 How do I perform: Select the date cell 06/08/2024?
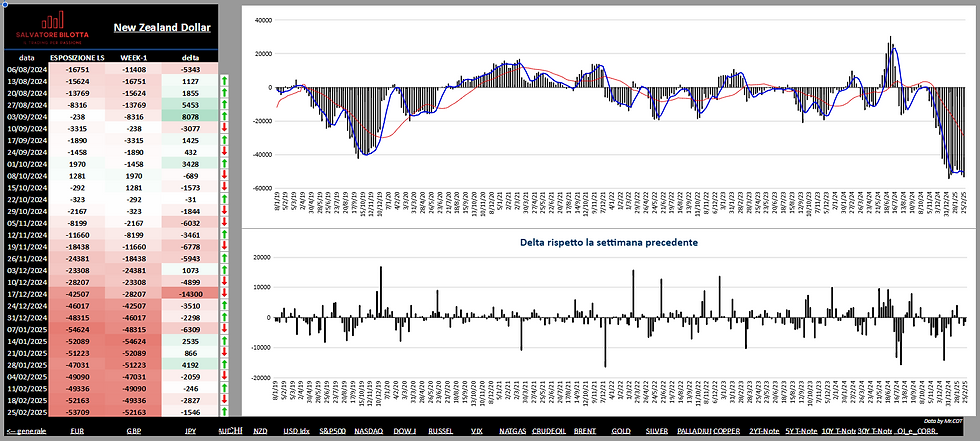(x=27, y=69)
